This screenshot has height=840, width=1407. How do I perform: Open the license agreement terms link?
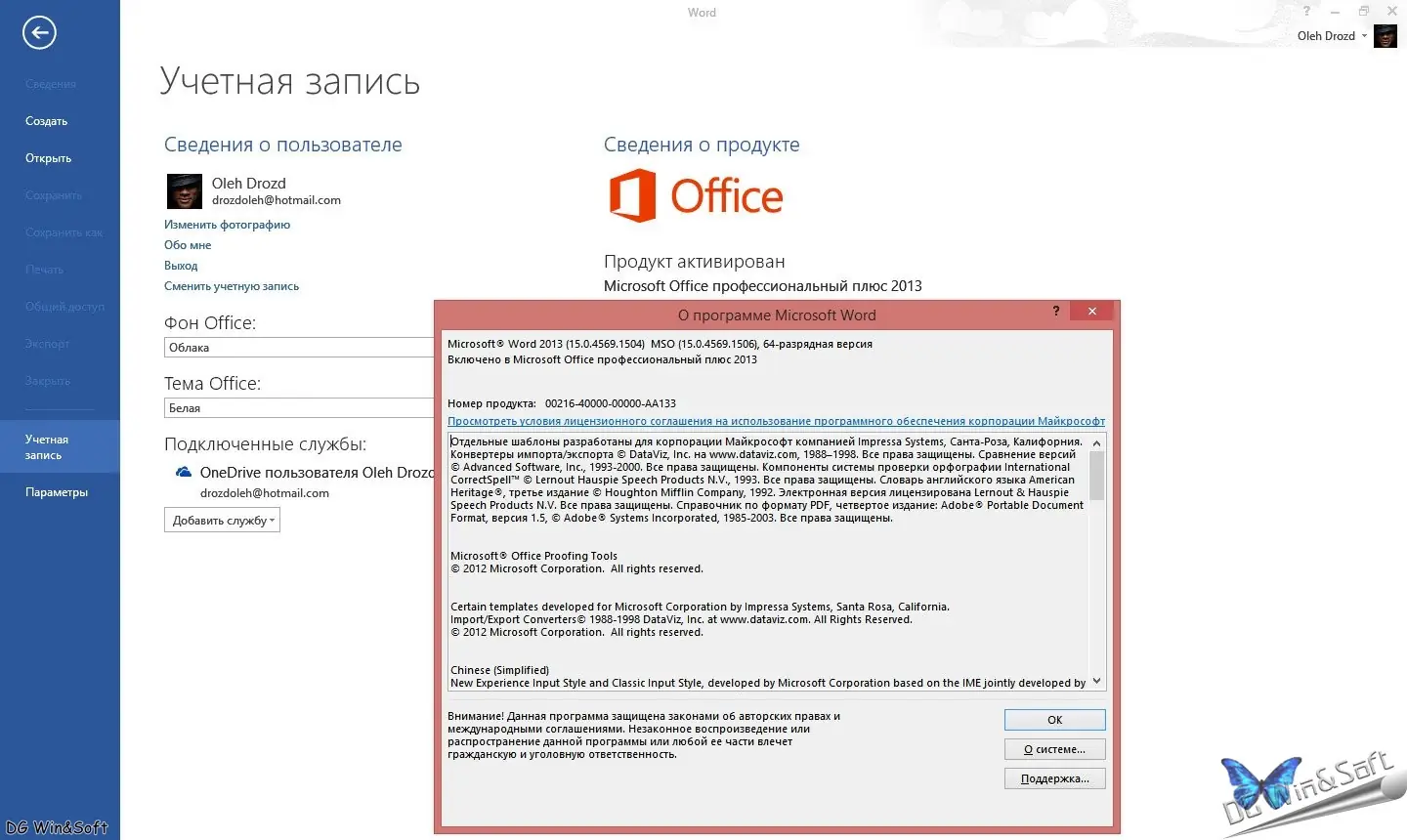point(776,422)
